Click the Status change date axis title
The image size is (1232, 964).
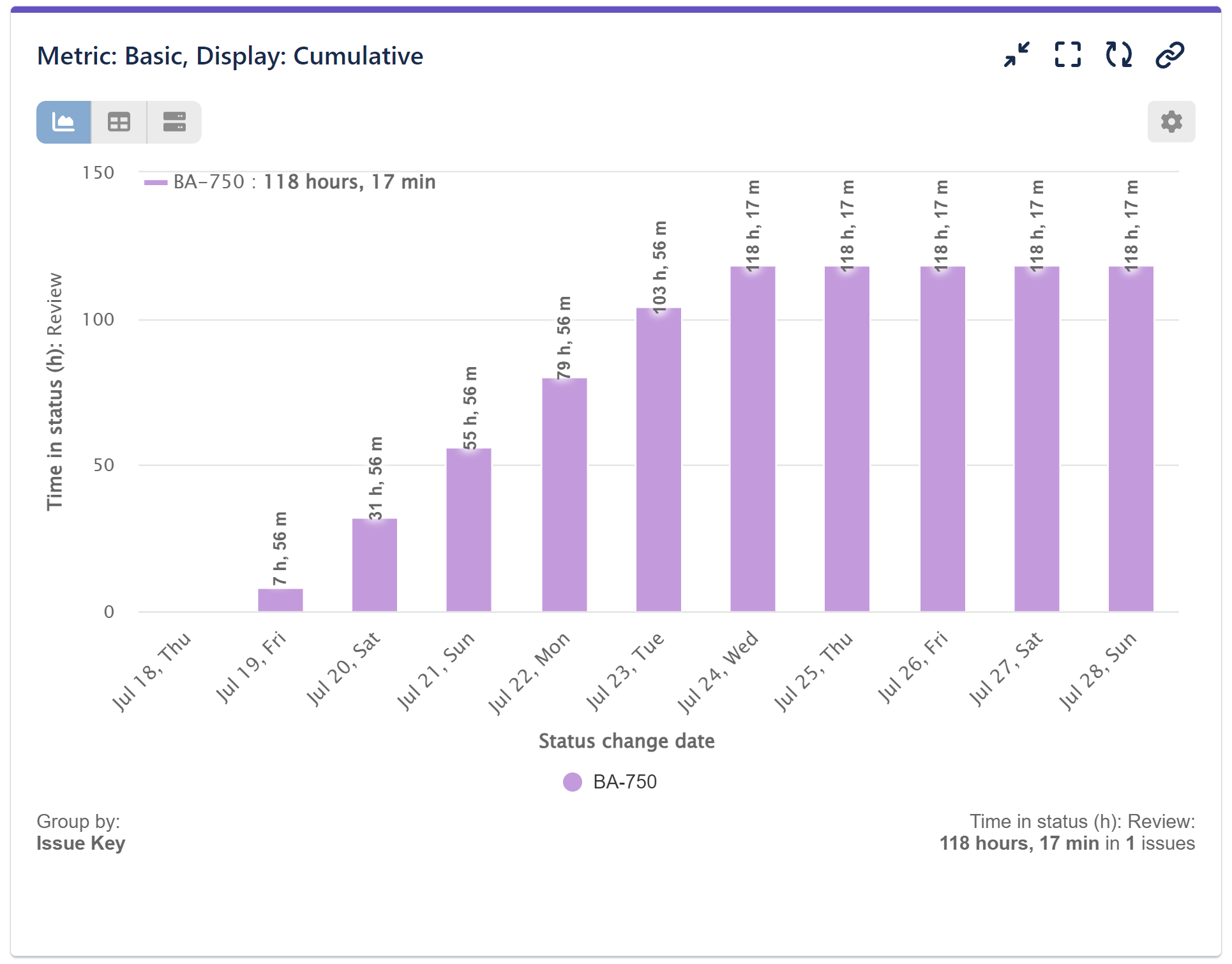[627, 741]
